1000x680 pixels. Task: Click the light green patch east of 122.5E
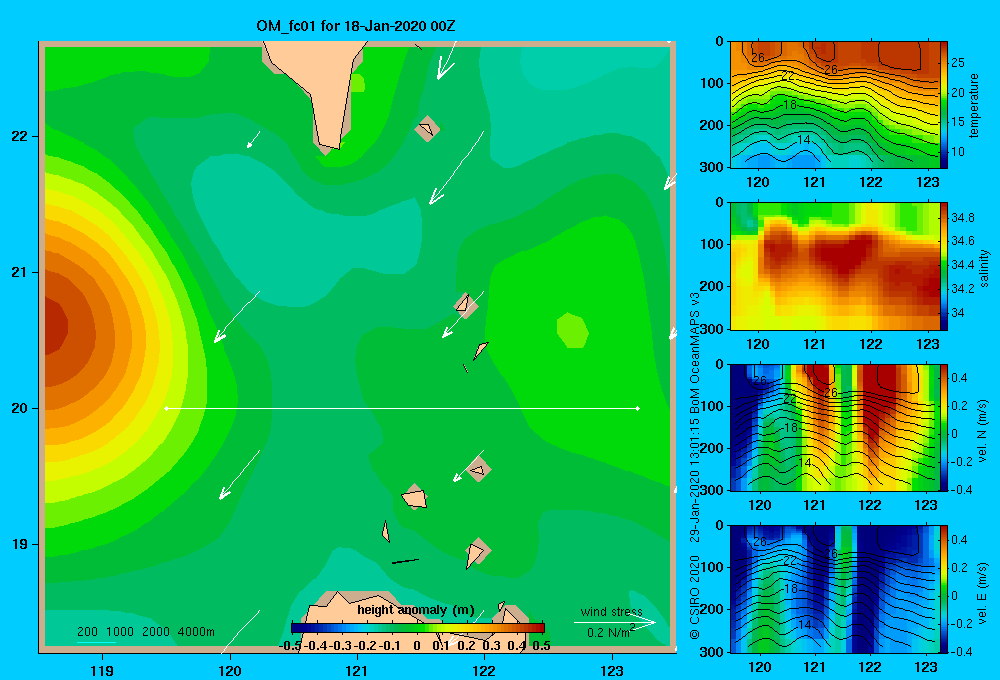coord(572,330)
